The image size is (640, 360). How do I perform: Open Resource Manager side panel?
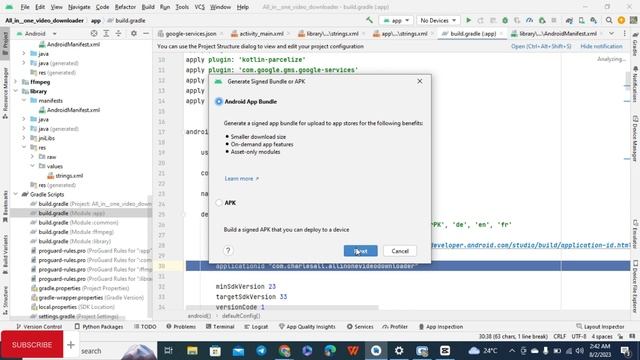[x=5, y=93]
